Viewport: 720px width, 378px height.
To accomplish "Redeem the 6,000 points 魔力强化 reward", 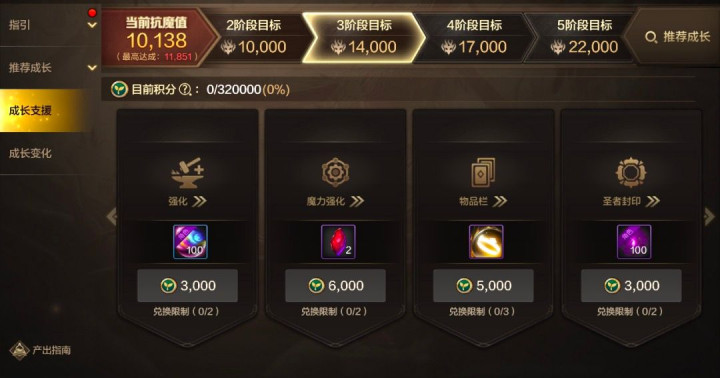I will pyautogui.click(x=336, y=286).
